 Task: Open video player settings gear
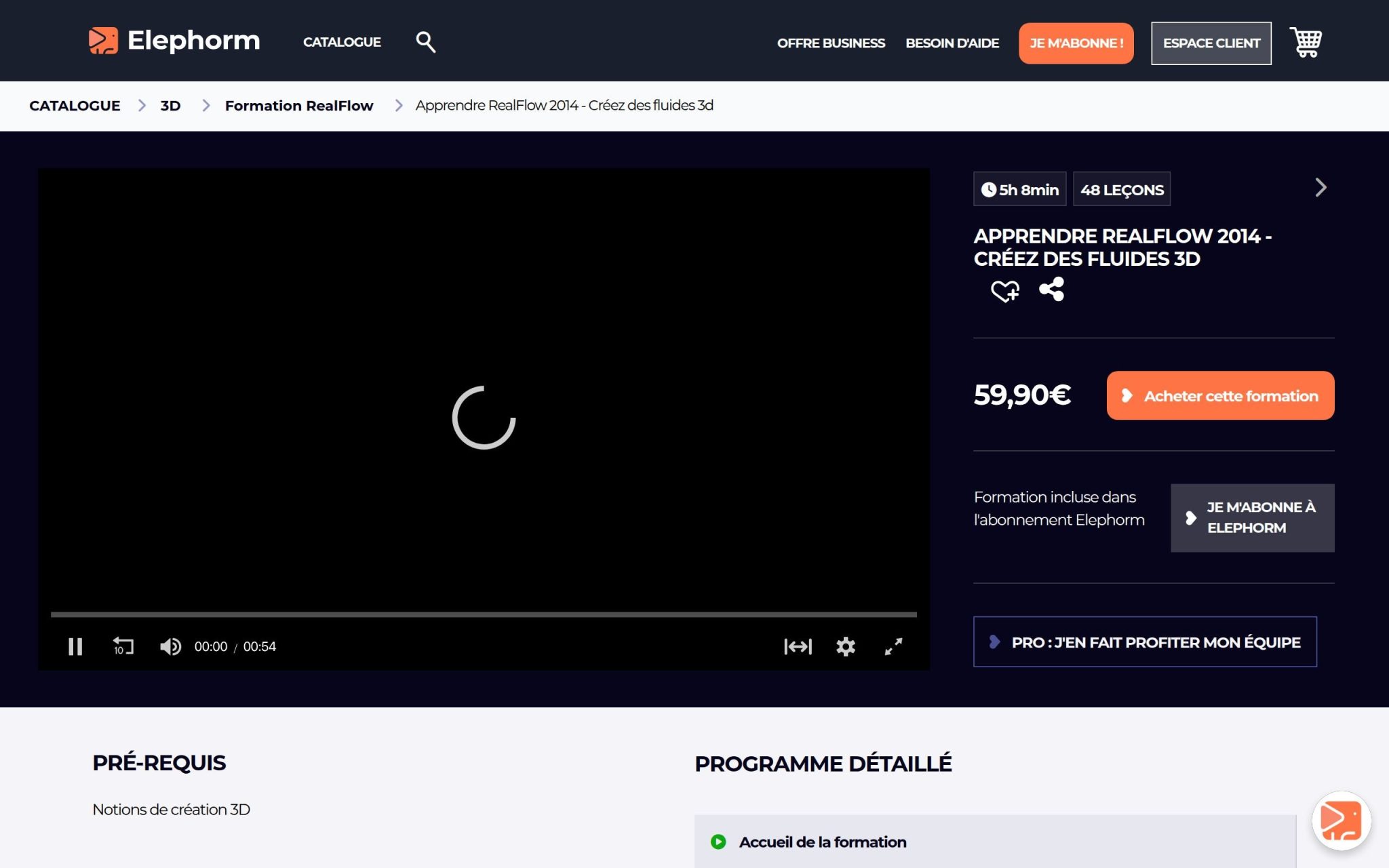pyautogui.click(x=845, y=646)
